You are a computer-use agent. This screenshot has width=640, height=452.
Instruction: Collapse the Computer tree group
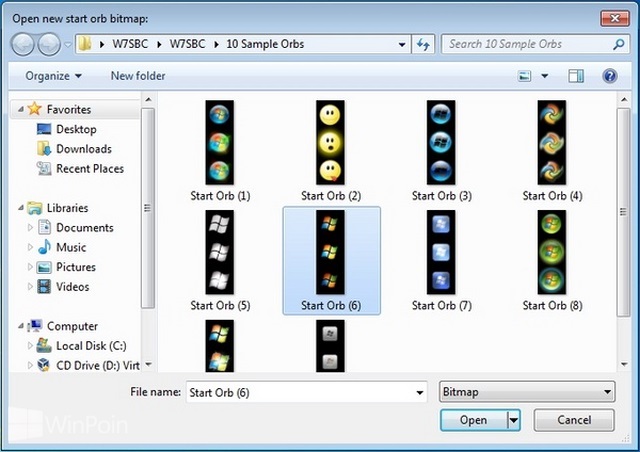point(20,326)
